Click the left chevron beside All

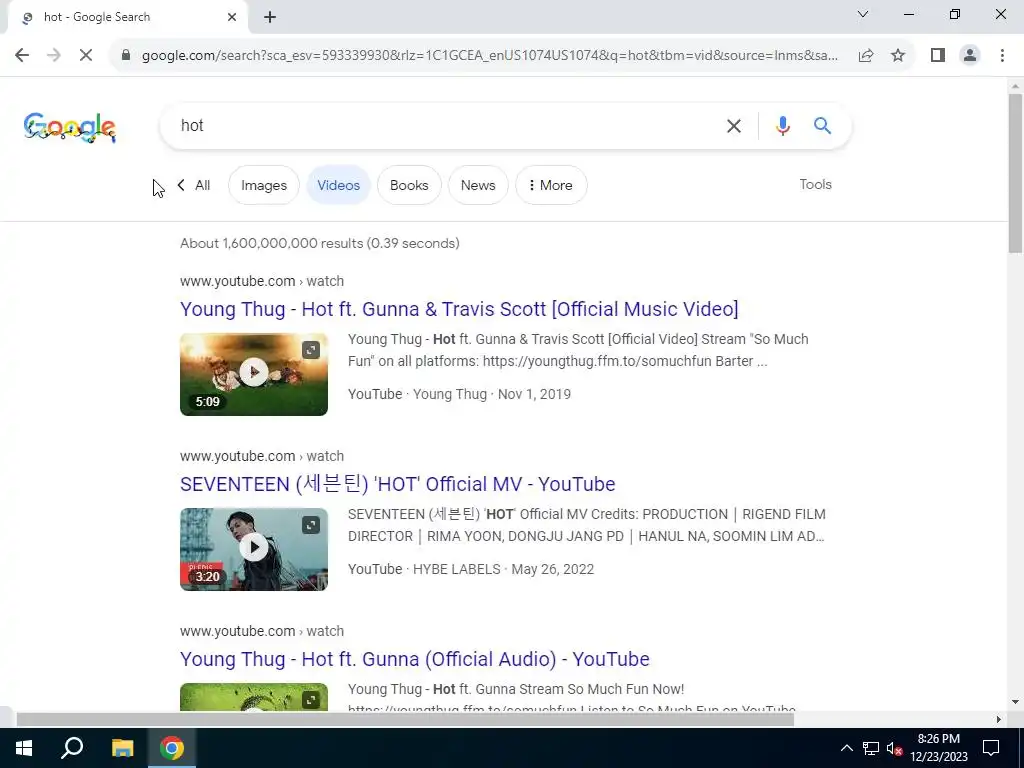coord(181,185)
